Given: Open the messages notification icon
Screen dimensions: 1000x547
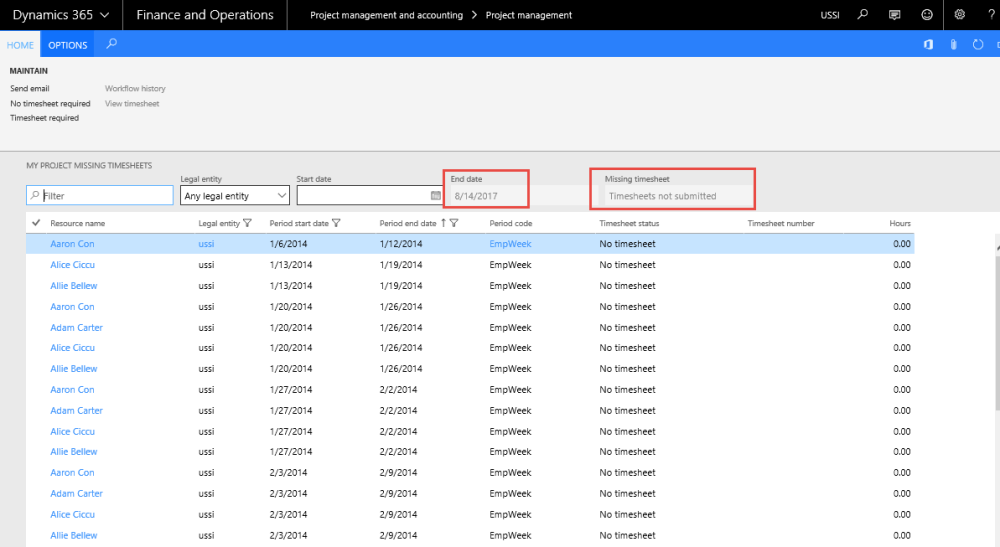Looking at the screenshot, I should point(894,15).
